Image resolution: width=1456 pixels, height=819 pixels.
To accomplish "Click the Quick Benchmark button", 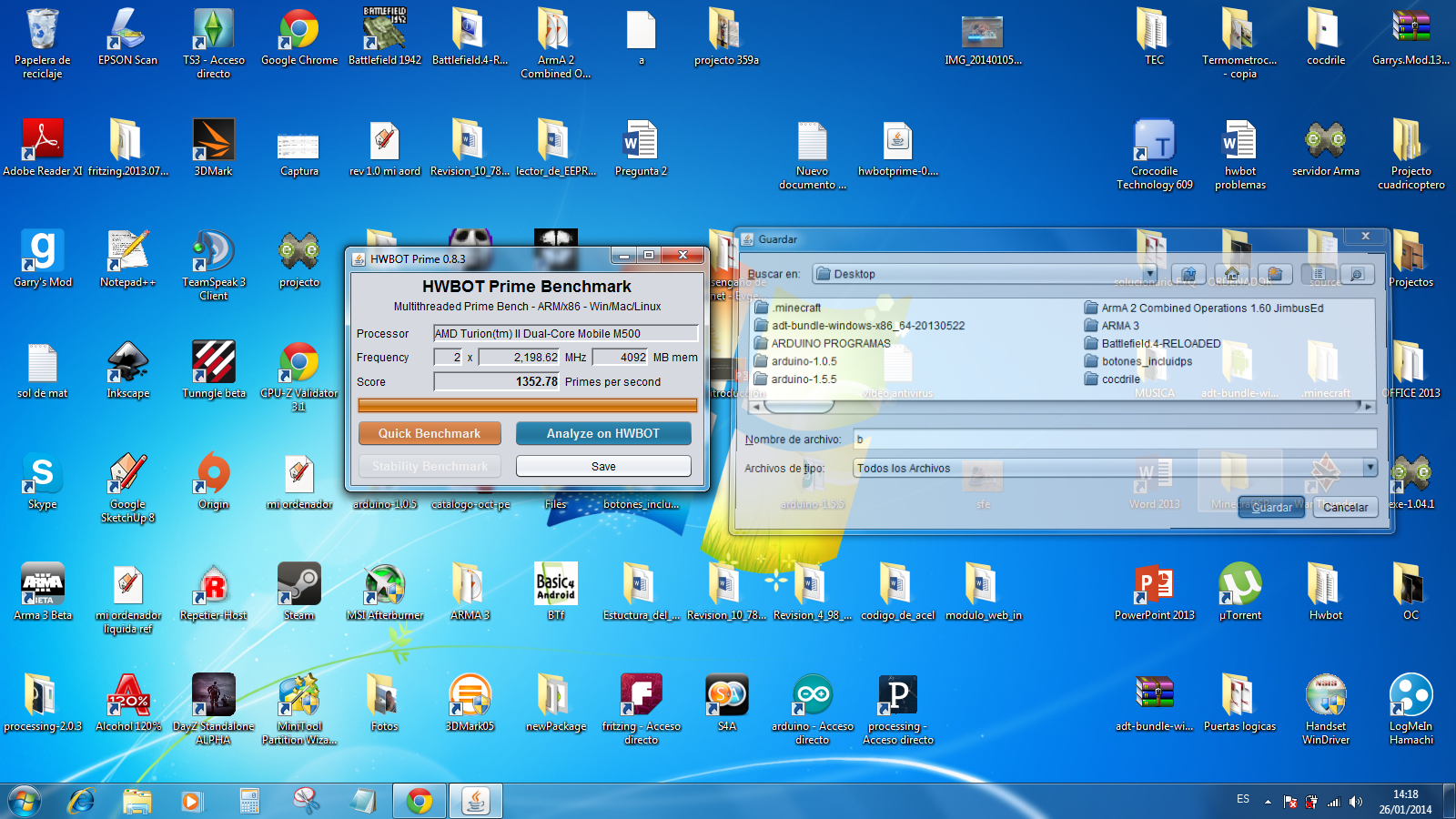I will pyautogui.click(x=430, y=433).
